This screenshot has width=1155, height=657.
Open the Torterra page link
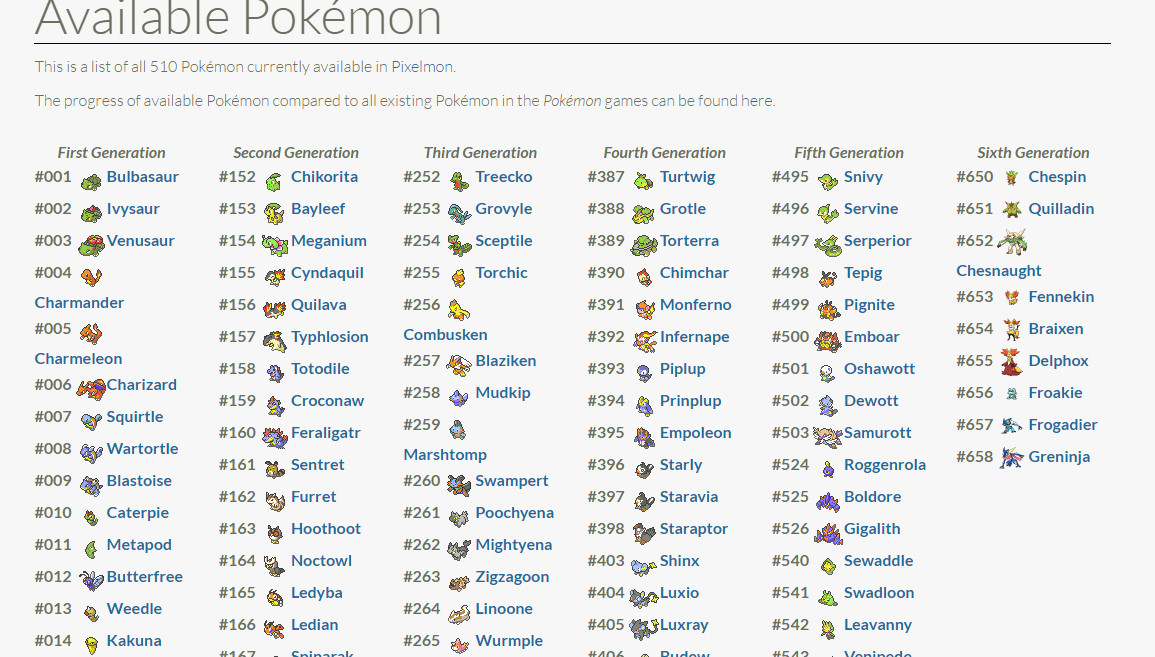[x=689, y=240]
